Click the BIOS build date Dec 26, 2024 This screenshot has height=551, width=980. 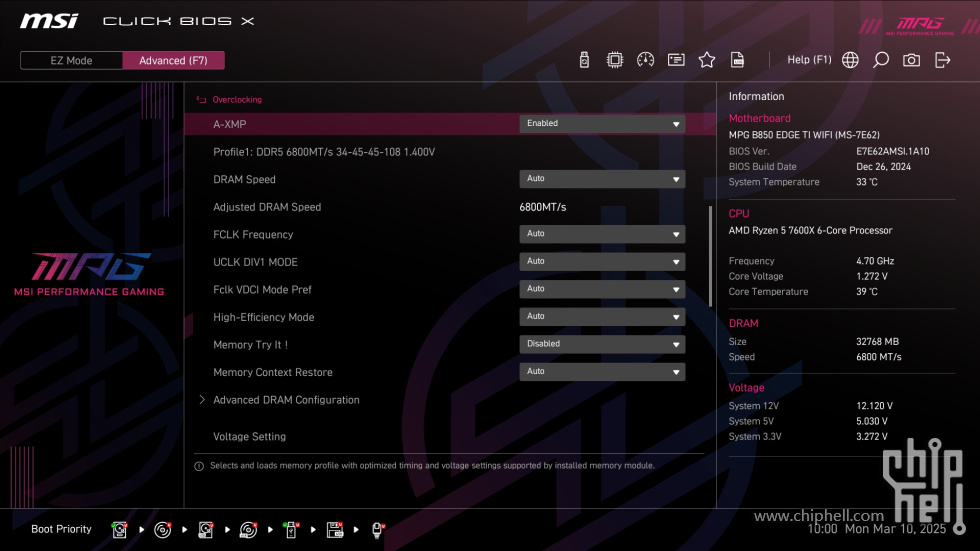[x=883, y=167]
